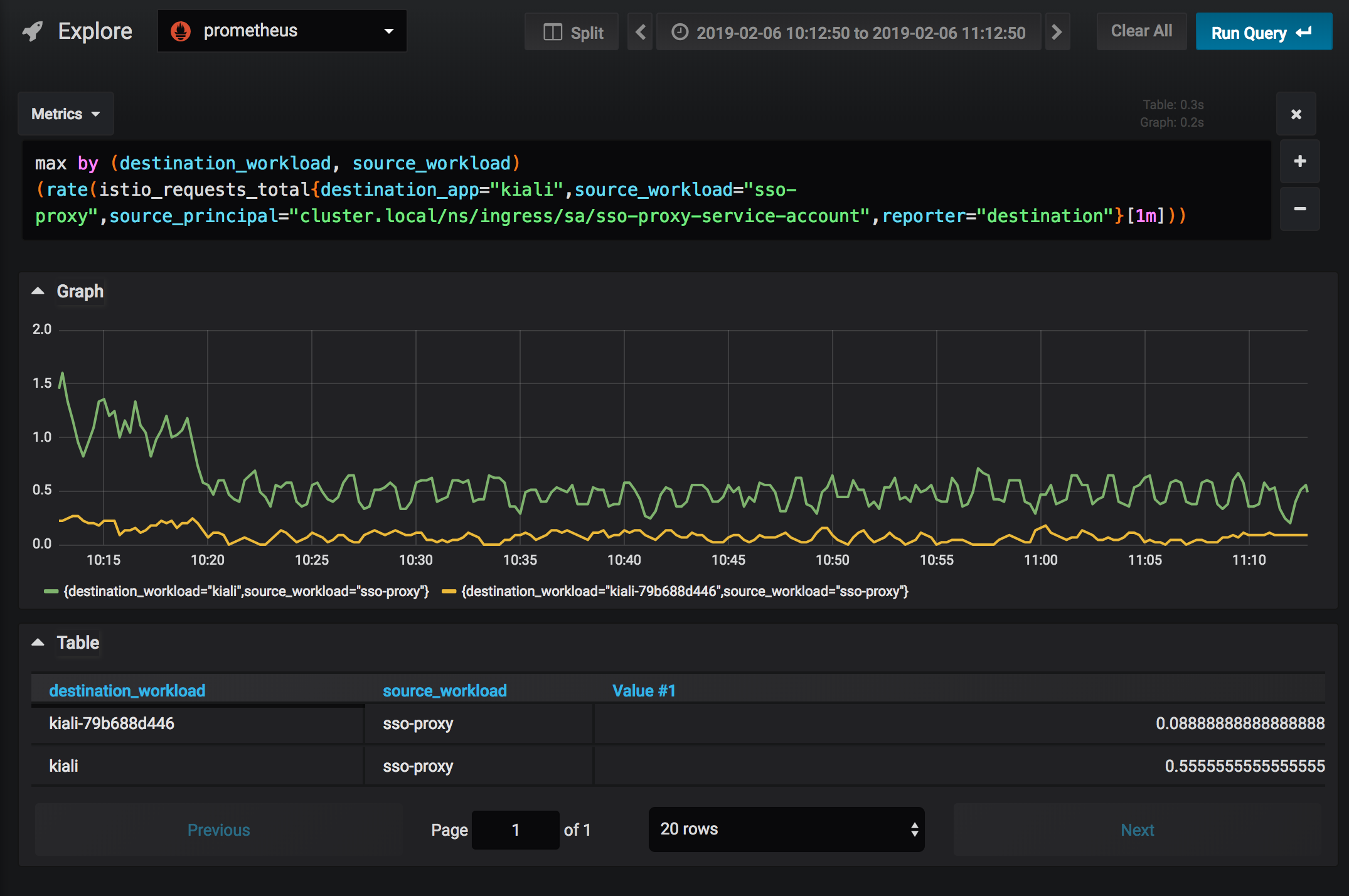This screenshot has width=1349, height=896.
Task: Add a new query row with plus
Action: 1300,161
